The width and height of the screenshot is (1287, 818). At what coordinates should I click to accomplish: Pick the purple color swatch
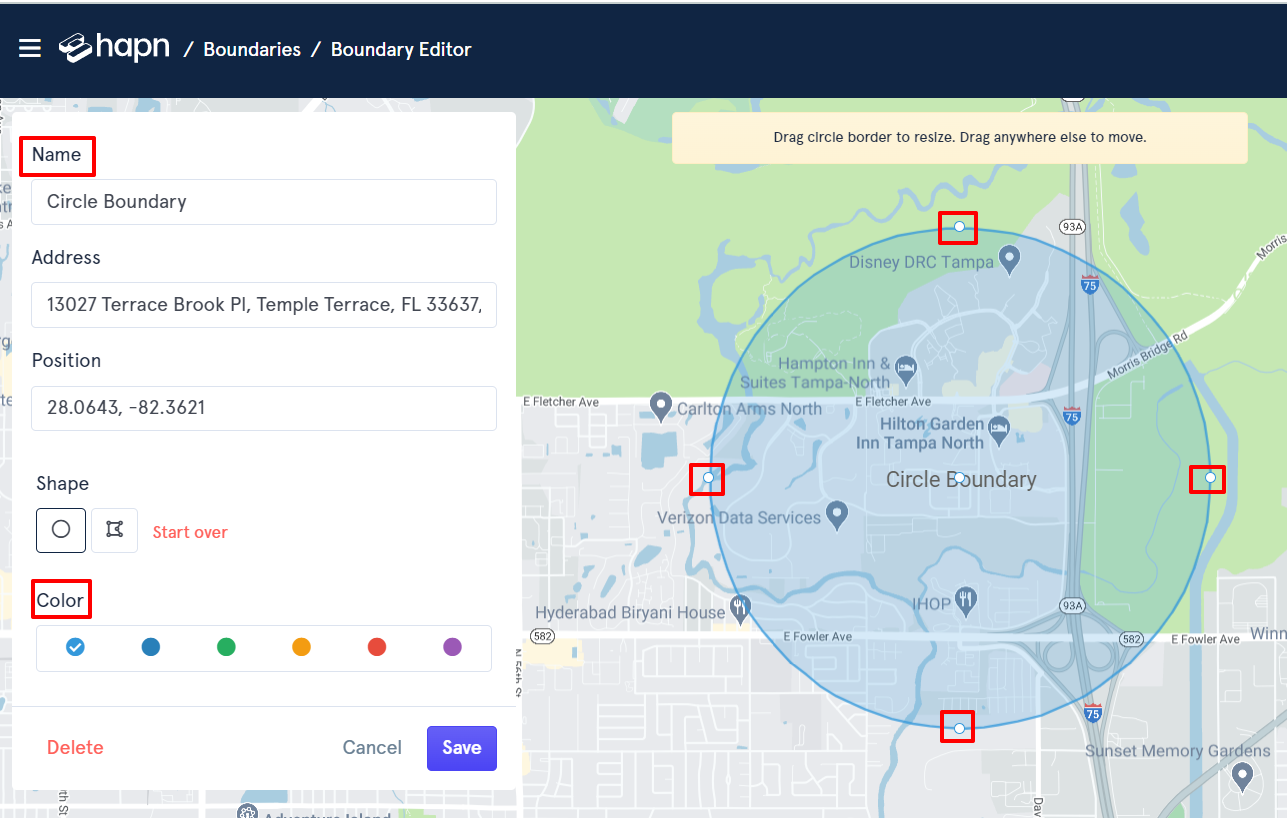pyautogui.click(x=452, y=647)
